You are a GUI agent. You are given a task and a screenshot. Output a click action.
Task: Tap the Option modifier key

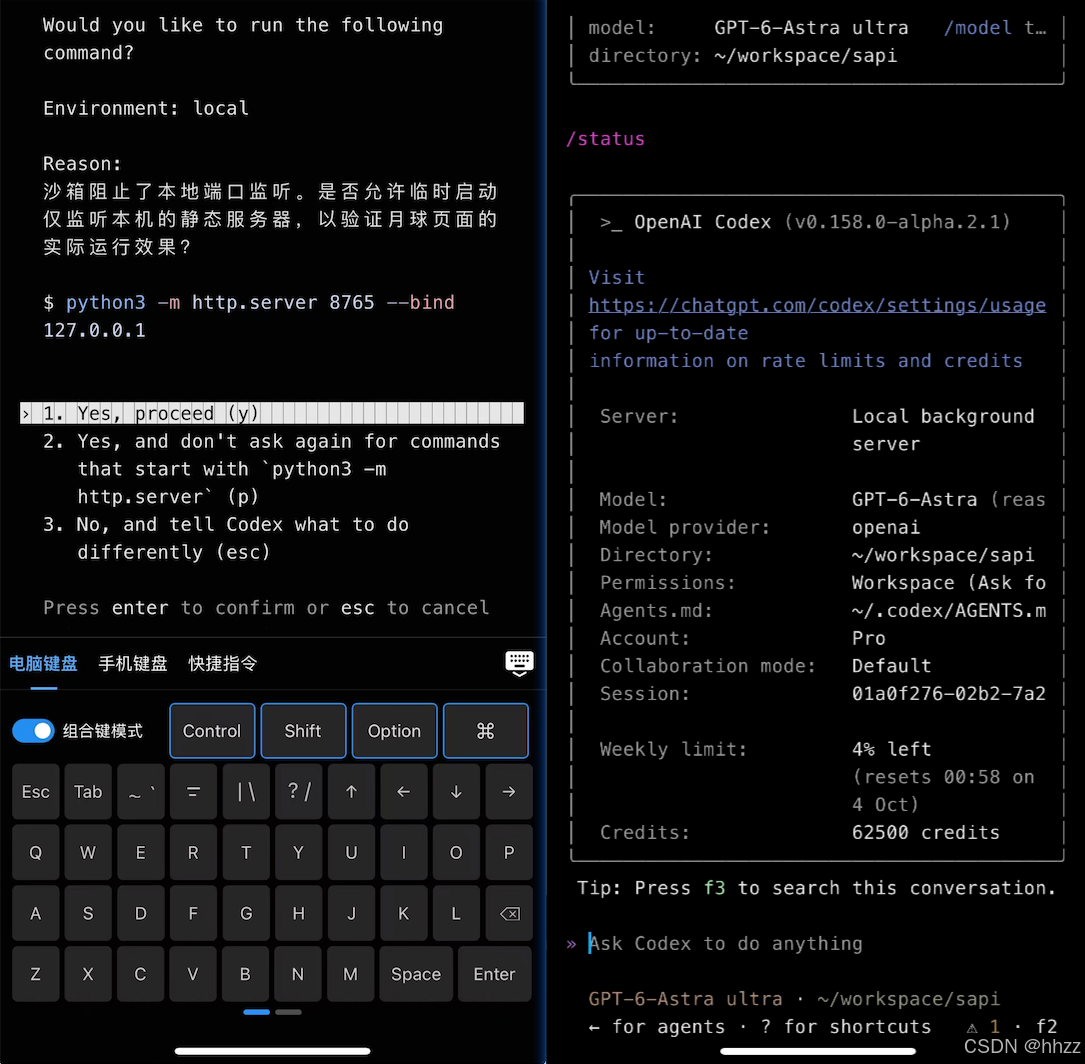point(394,731)
